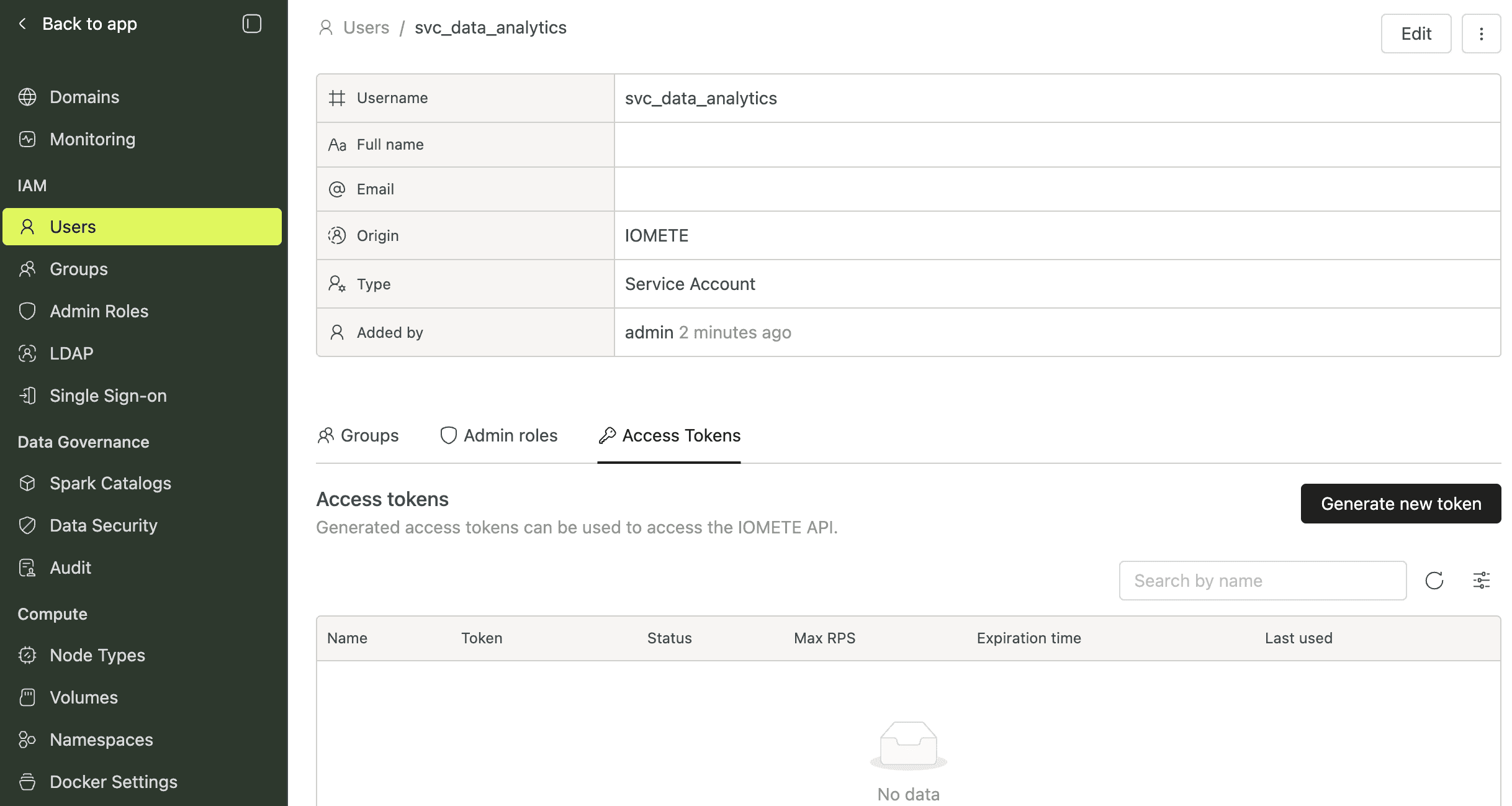
Task: Click the Generate new token button
Action: coord(1401,504)
